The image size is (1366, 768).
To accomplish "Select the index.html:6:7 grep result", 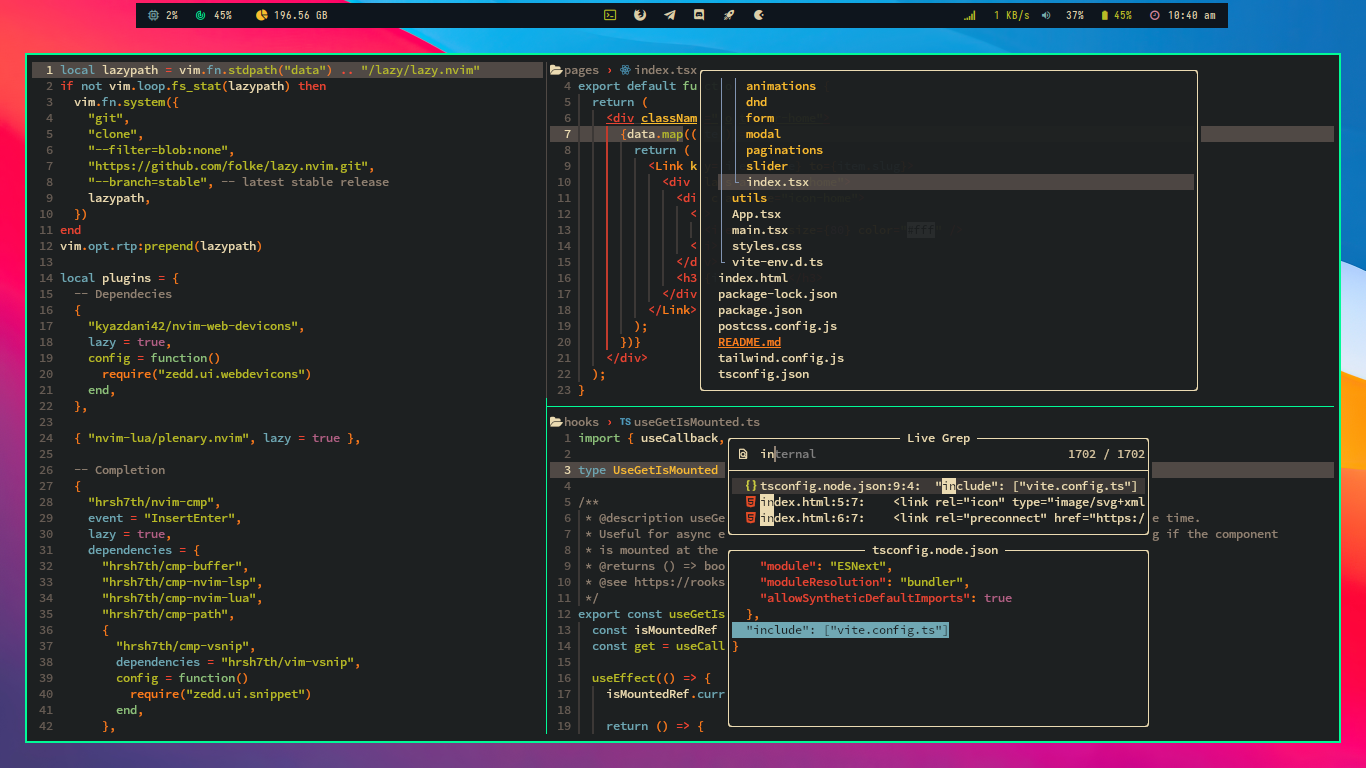I will click(x=938, y=518).
